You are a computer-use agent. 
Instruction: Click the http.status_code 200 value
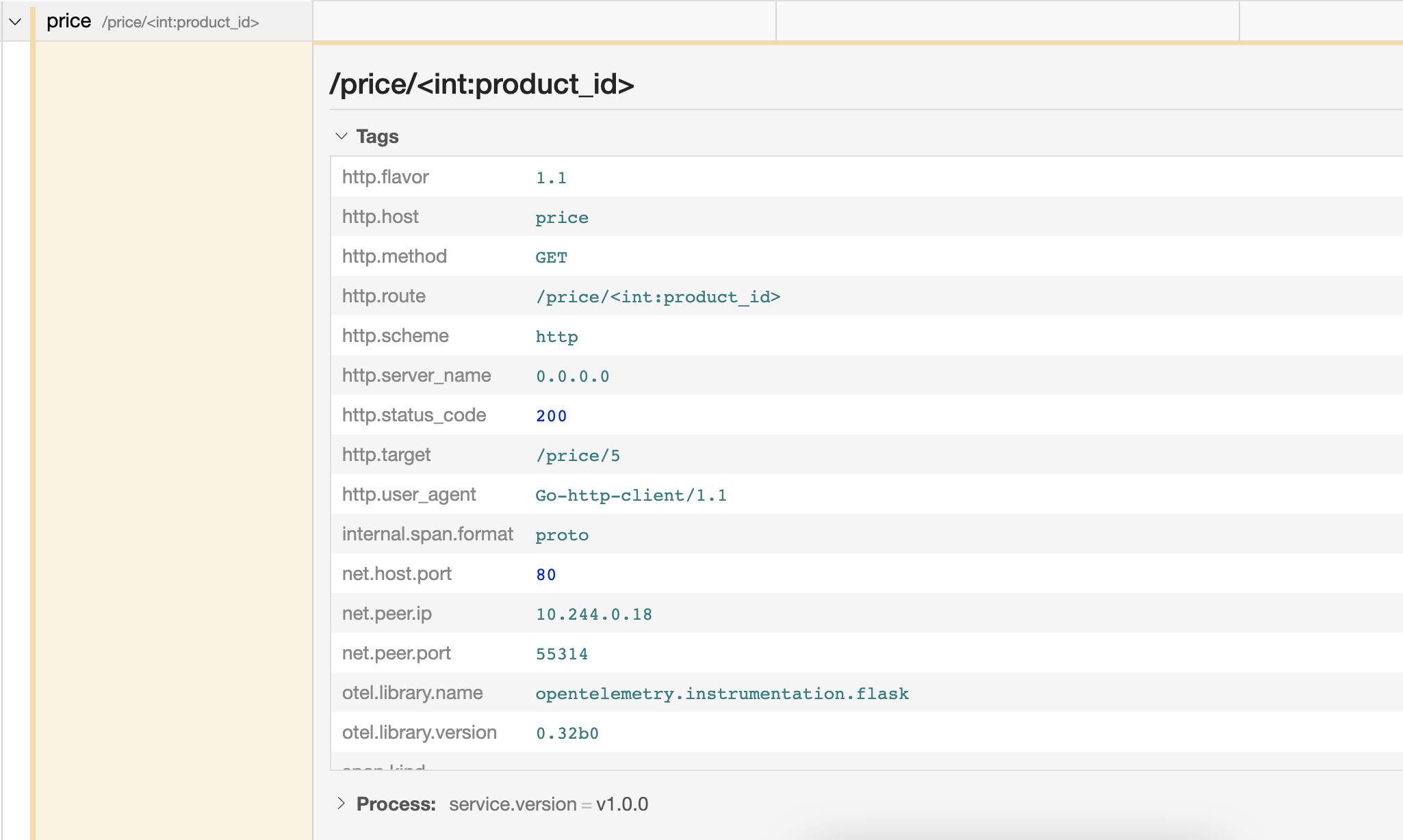point(551,416)
